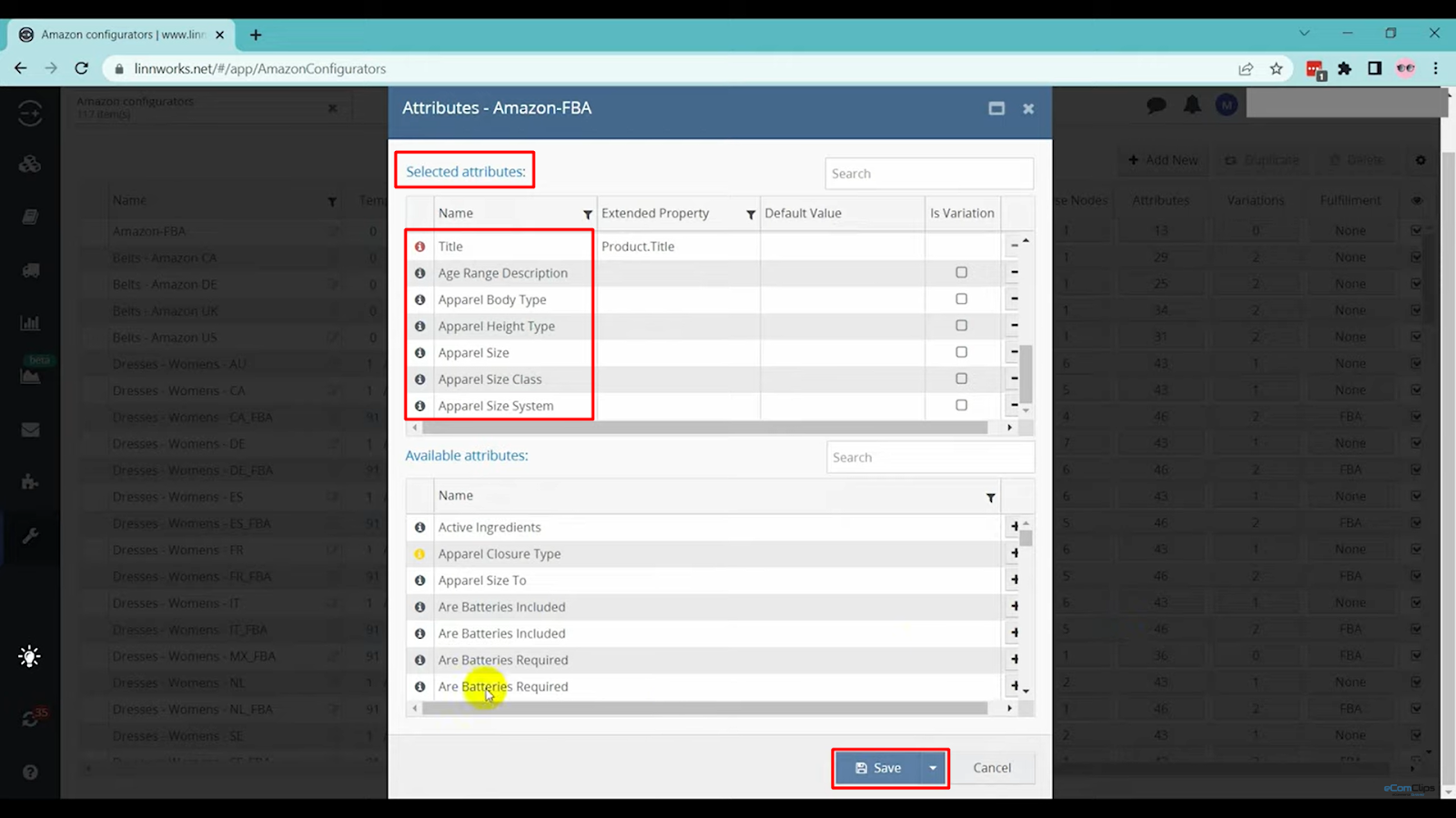Toggle visibility checkbox for Belts - Amazon CA
The width and height of the screenshot is (1456, 818).
point(1416,258)
